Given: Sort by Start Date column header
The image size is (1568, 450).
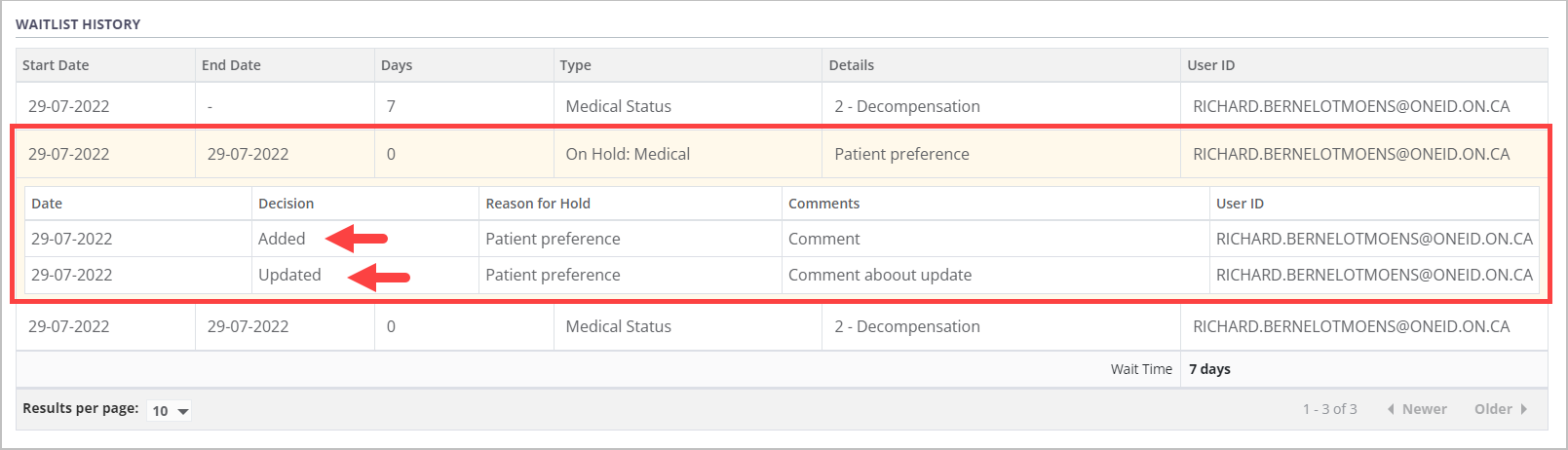Looking at the screenshot, I should click(x=56, y=65).
